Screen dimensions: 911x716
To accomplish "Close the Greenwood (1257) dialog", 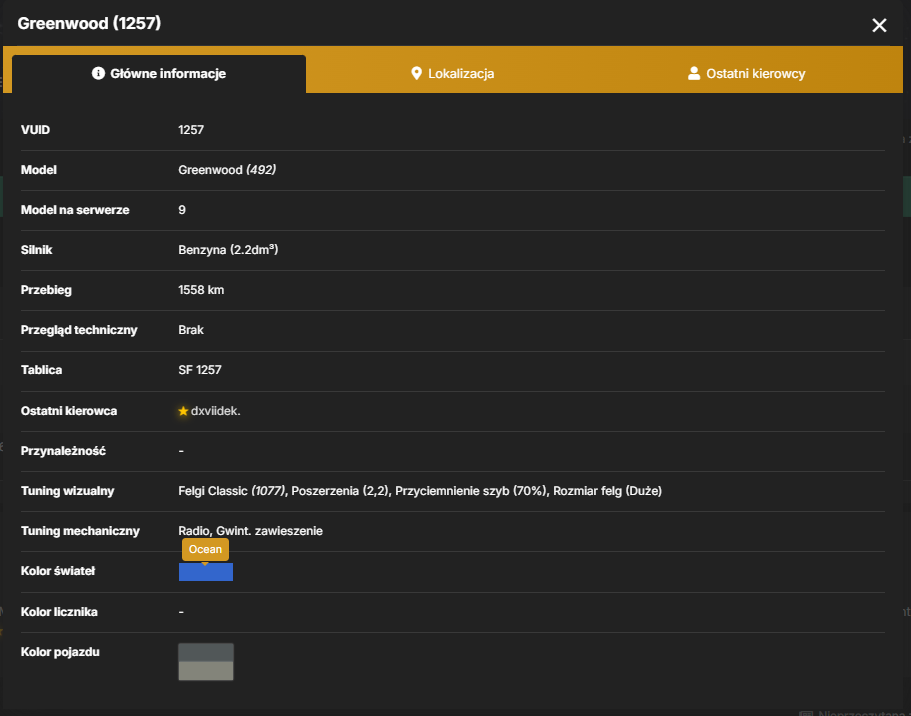I will click(x=879, y=25).
